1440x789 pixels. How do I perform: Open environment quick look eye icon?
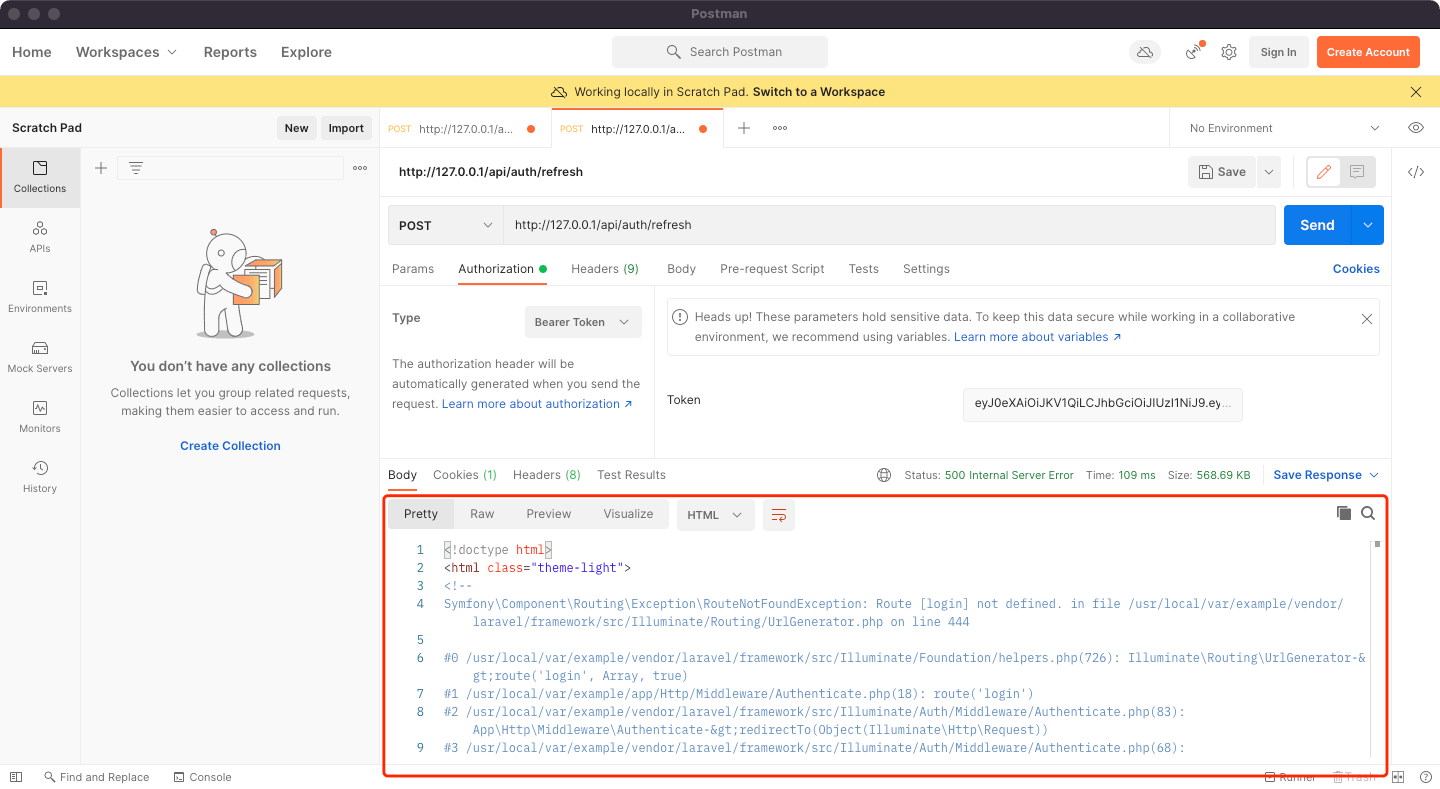click(1416, 128)
